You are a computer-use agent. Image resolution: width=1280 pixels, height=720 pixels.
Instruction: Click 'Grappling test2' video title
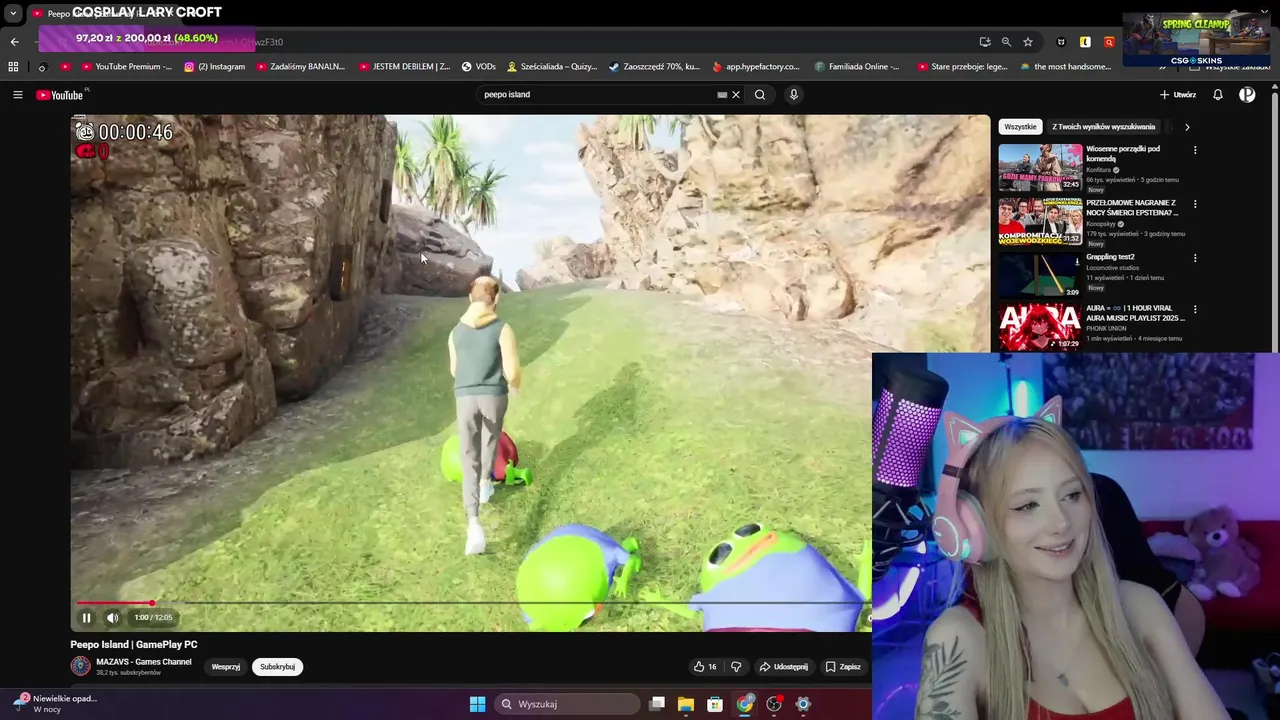click(1110, 257)
